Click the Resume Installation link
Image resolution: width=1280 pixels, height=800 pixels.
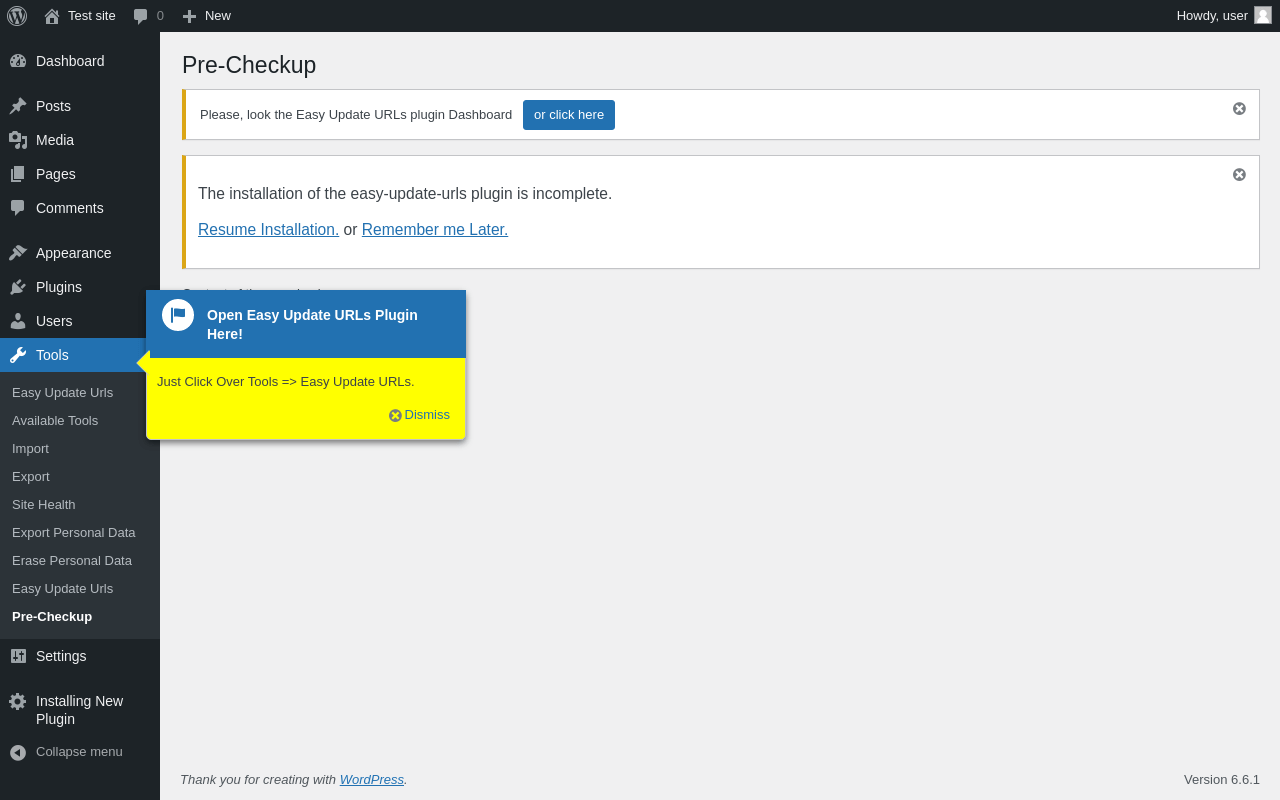click(x=268, y=230)
